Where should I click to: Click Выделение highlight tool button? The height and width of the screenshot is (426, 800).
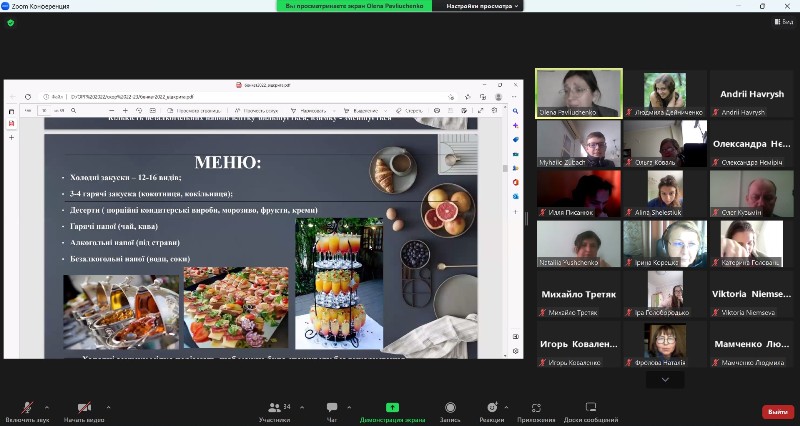point(361,110)
